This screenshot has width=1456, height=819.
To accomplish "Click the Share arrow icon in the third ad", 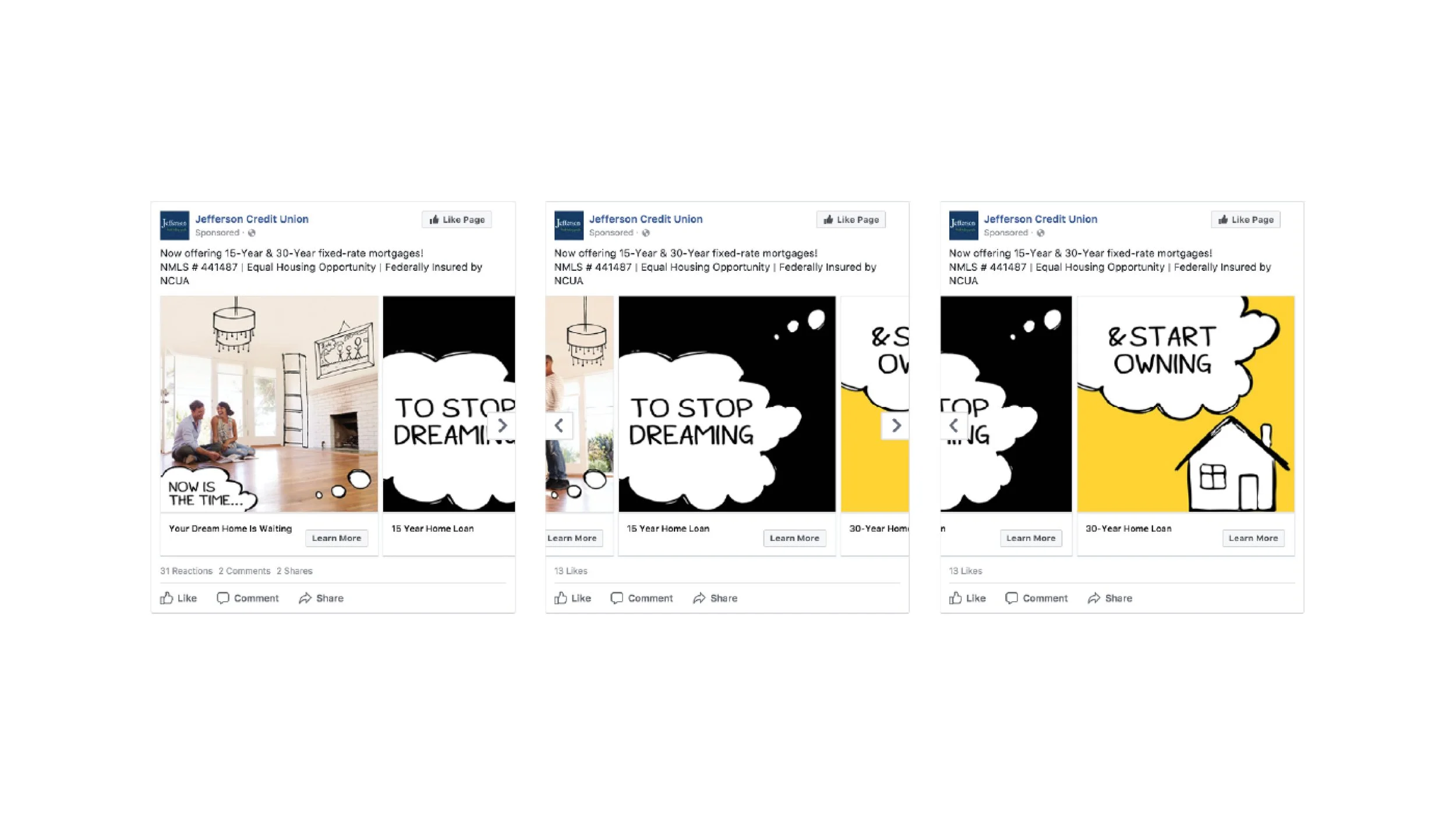I will [1094, 598].
